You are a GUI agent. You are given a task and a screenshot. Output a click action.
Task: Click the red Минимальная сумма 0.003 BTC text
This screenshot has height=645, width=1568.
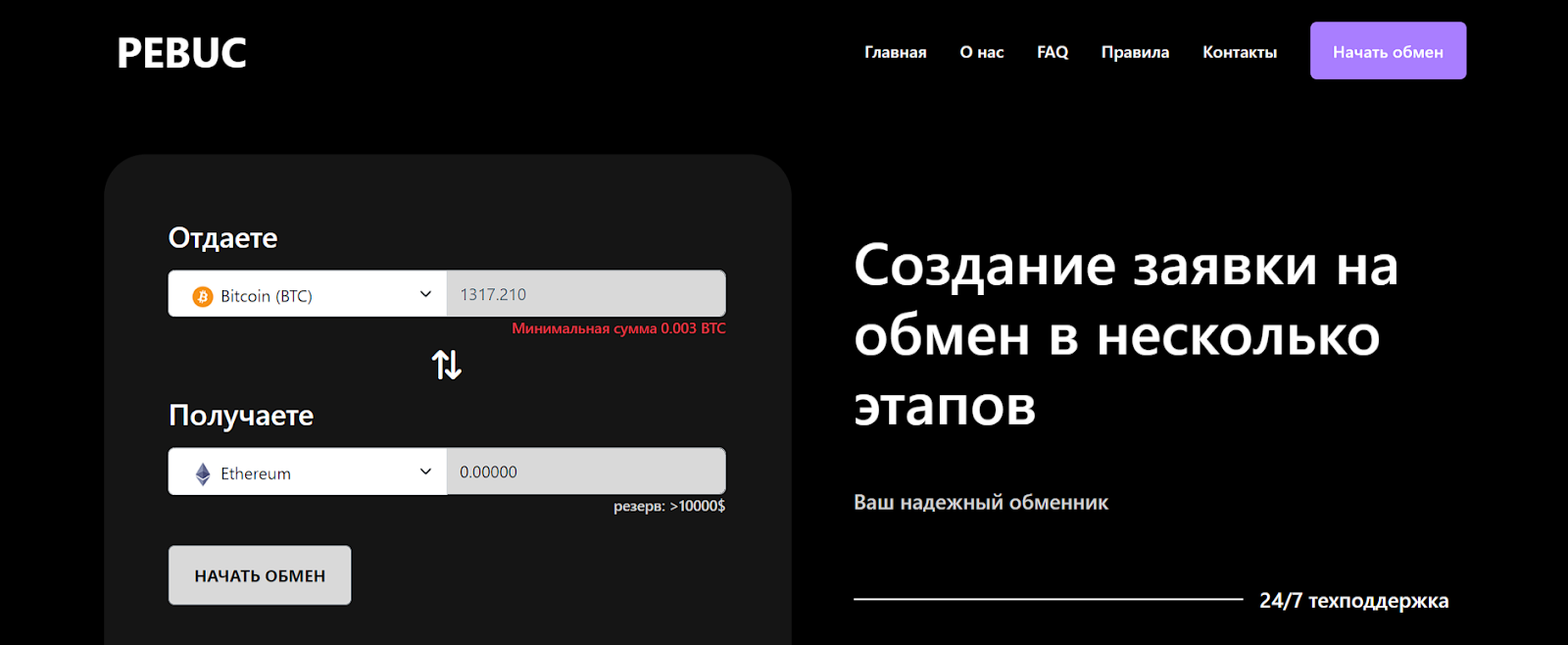point(618,328)
